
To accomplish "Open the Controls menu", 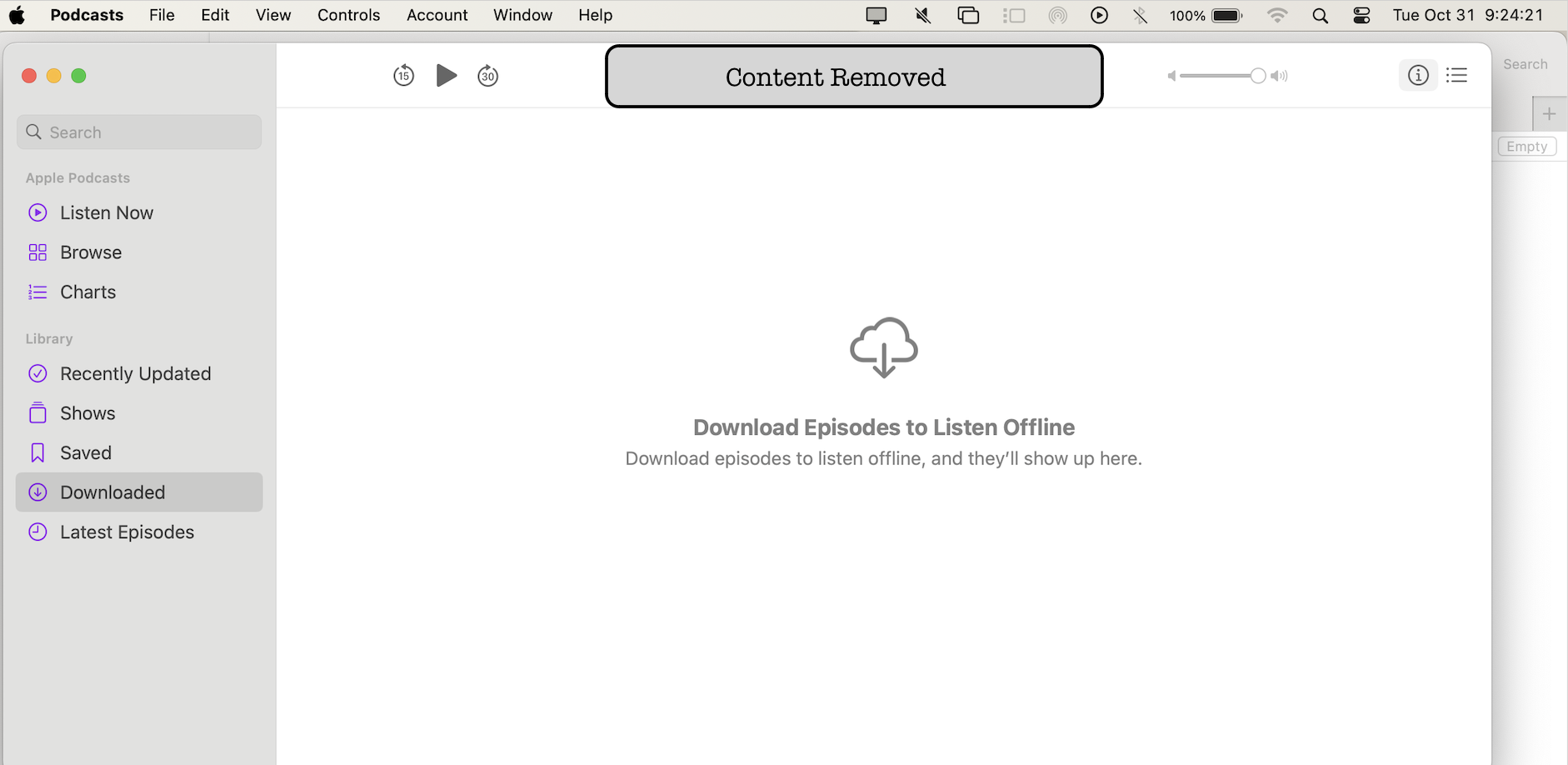I will (348, 14).
